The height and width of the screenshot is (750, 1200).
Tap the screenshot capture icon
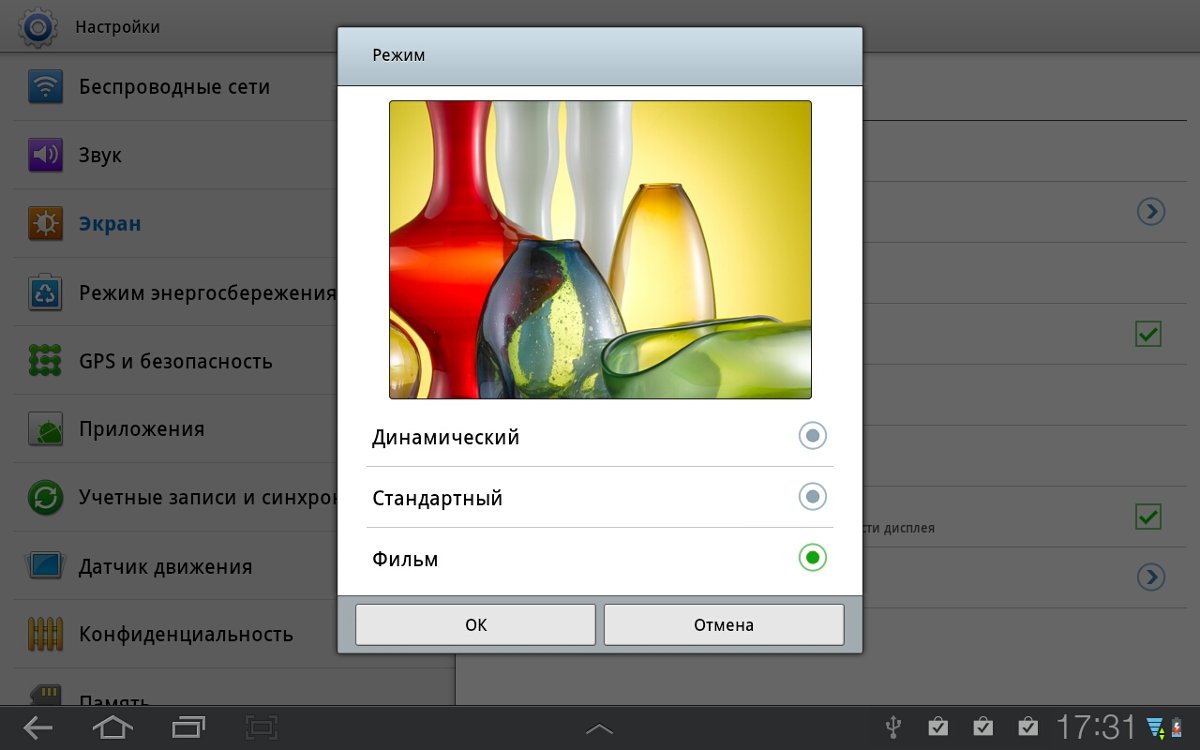pyautogui.click(x=262, y=728)
